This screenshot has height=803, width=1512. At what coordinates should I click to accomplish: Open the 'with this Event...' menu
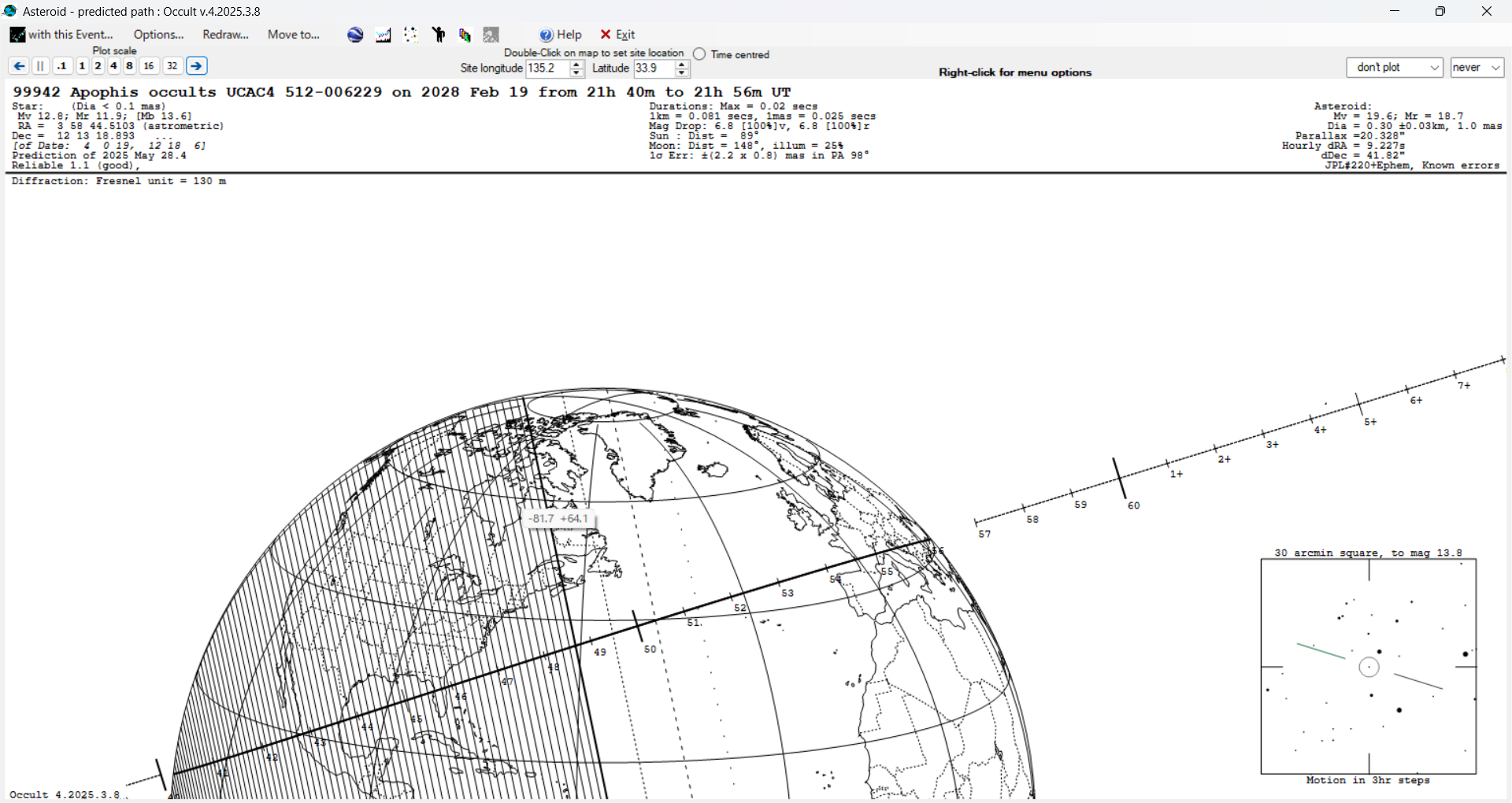(x=62, y=35)
